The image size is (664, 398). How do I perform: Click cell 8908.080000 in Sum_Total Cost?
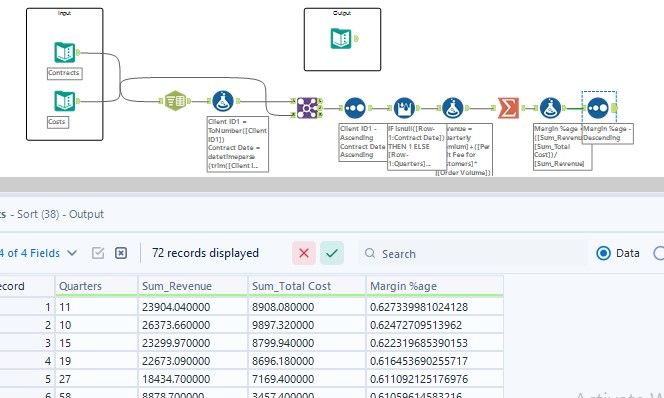[x=307, y=307]
